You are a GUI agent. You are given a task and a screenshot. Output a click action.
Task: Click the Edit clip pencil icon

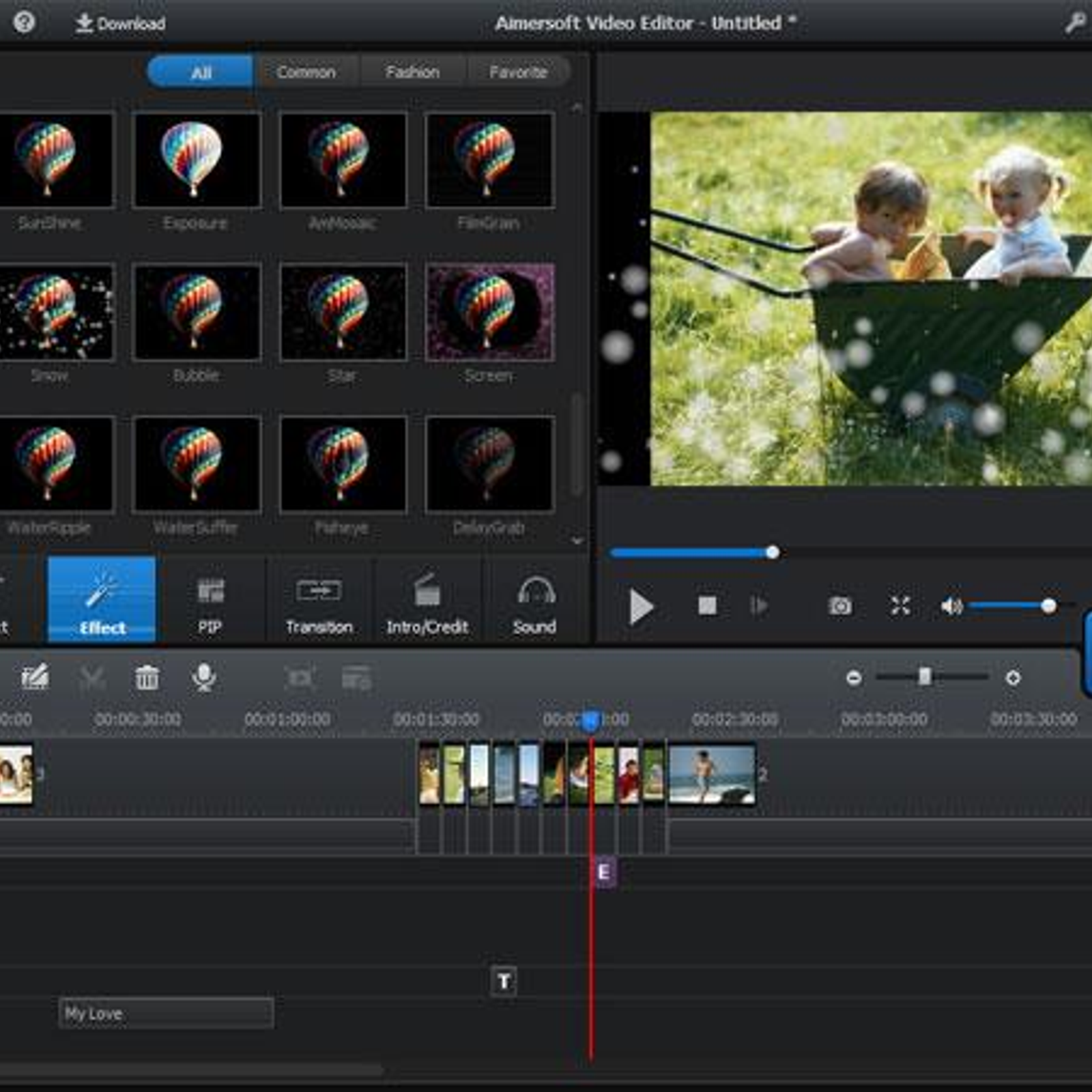coord(34,678)
